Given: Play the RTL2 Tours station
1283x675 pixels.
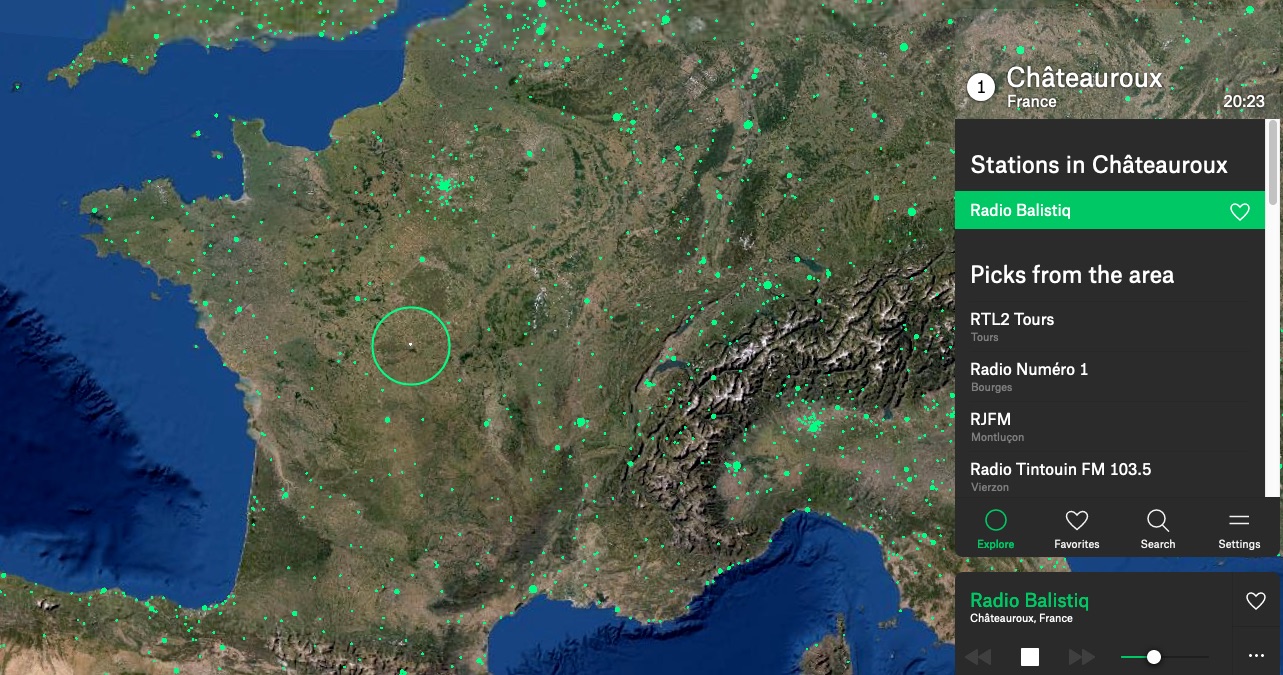Looking at the screenshot, I should pos(1110,325).
